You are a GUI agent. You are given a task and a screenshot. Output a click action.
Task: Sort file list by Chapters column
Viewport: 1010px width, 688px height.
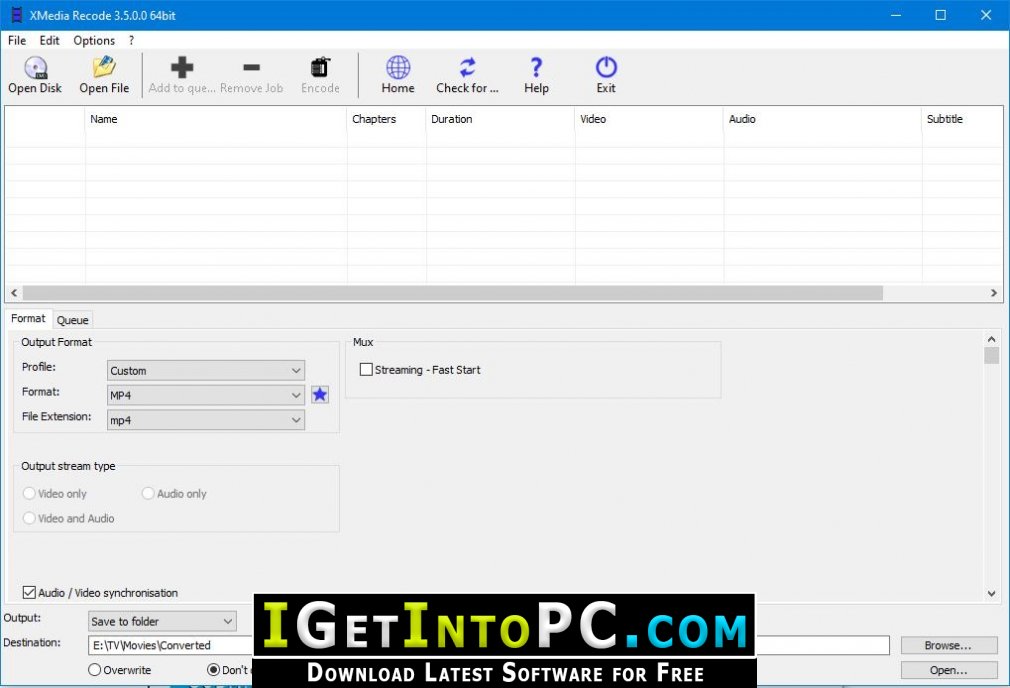[386, 119]
